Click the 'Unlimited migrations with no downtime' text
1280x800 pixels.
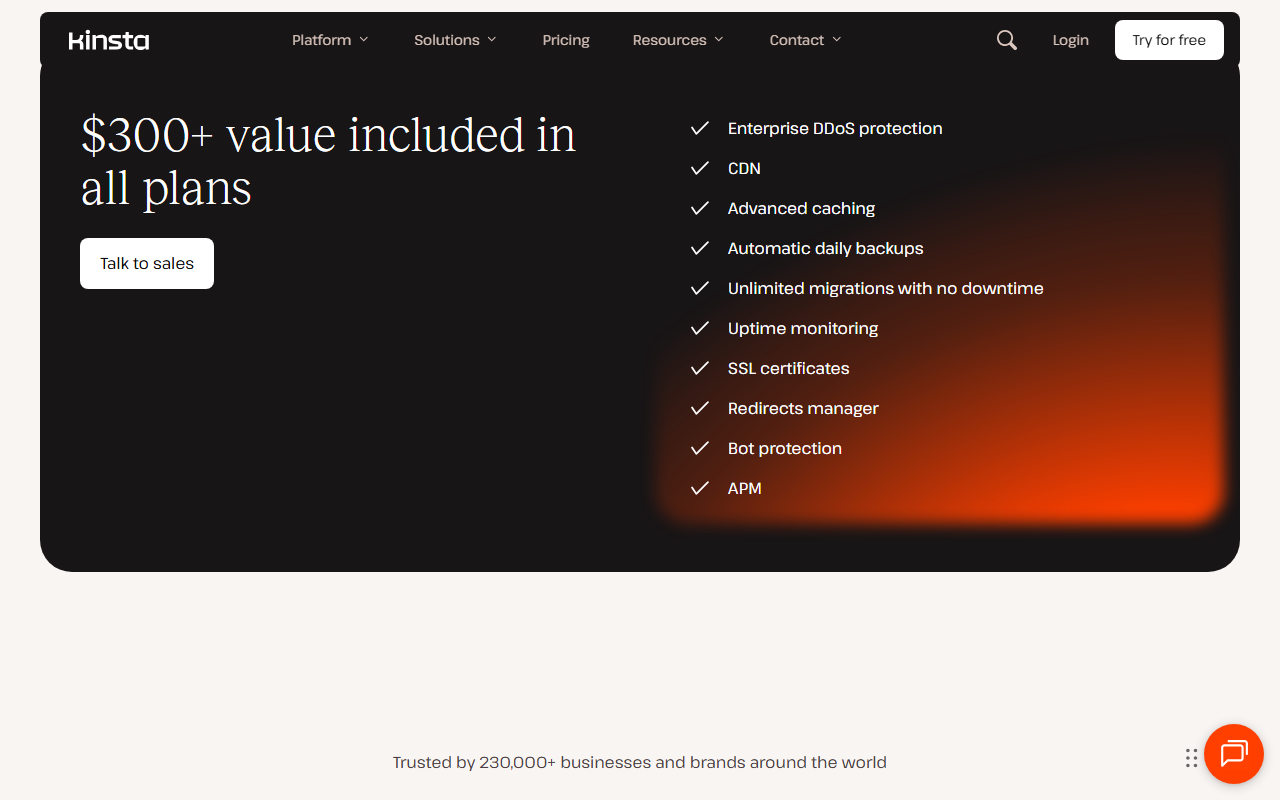click(x=886, y=288)
